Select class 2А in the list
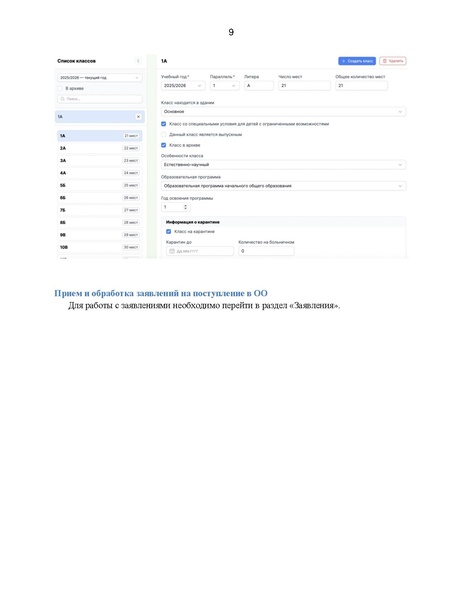This screenshot has width=463, height=599. coord(100,148)
